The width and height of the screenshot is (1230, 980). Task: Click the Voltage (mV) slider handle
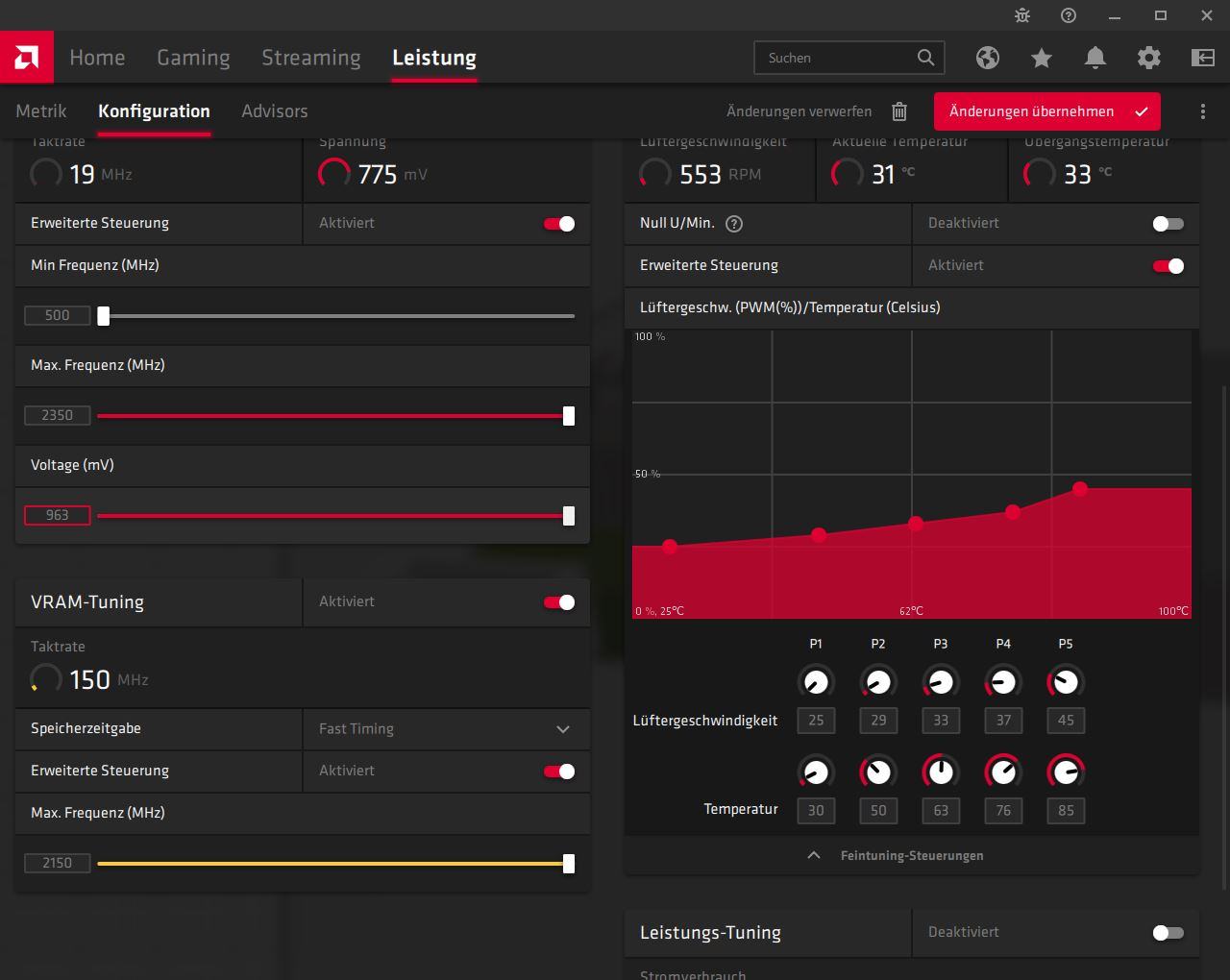569,516
